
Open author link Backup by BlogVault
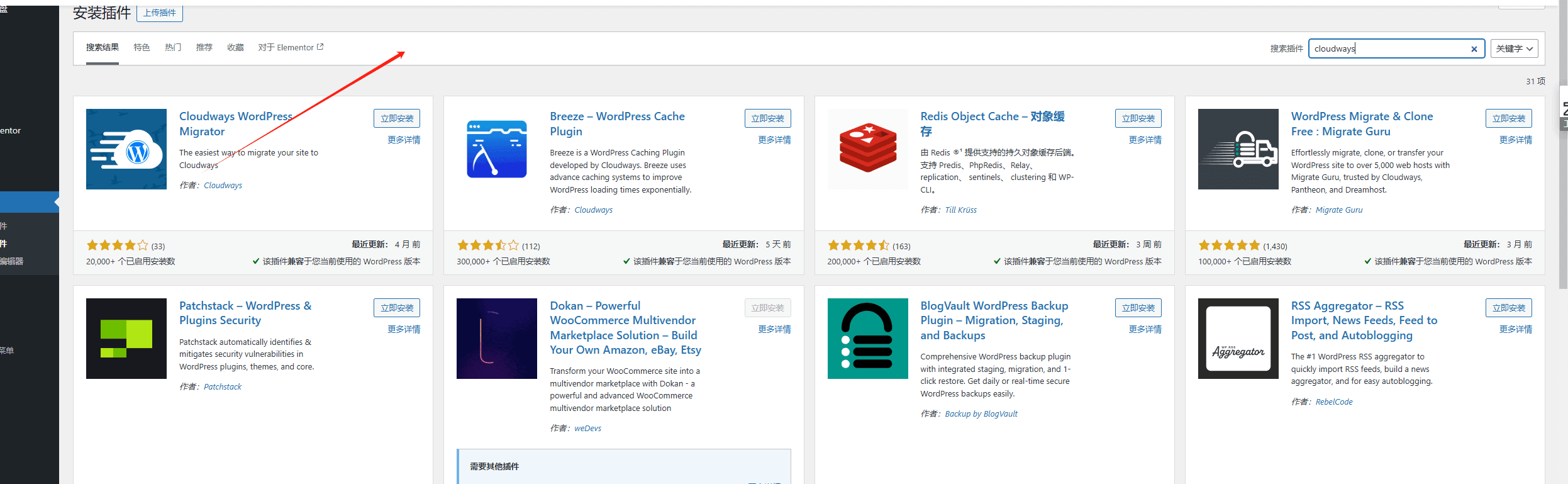point(981,414)
